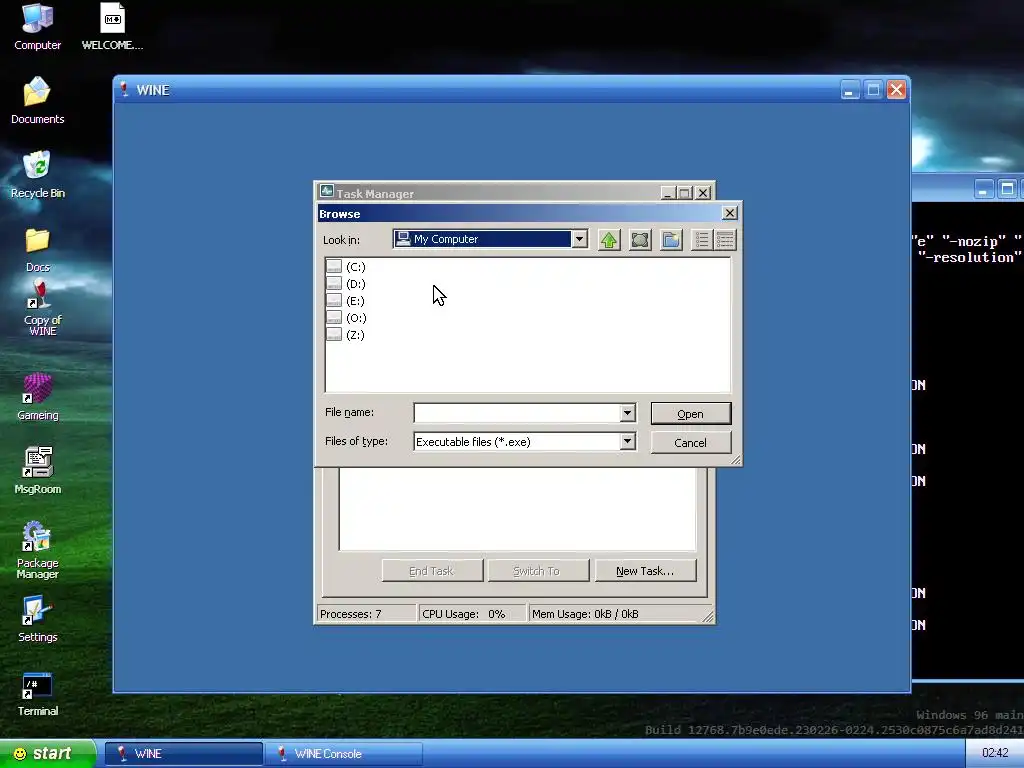Click the File name input field

(517, 412)
